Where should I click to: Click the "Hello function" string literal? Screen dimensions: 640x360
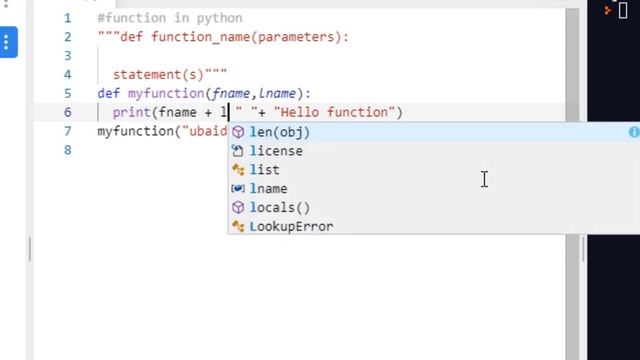(334, 112)
